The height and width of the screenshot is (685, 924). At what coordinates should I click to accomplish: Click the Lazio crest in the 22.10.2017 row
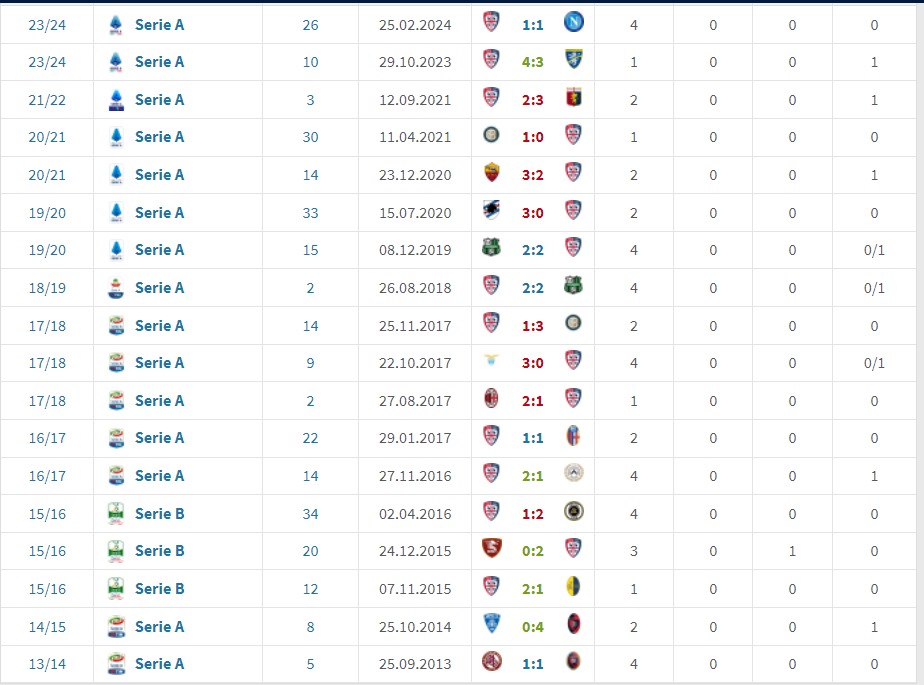pos(491,362)
